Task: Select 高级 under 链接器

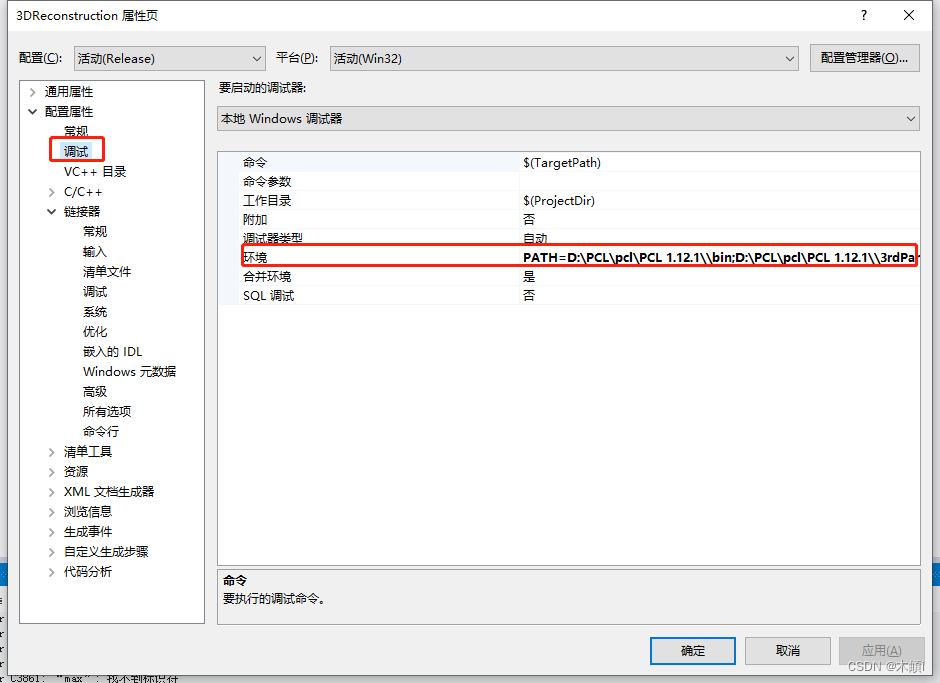Action: (95, 392)
